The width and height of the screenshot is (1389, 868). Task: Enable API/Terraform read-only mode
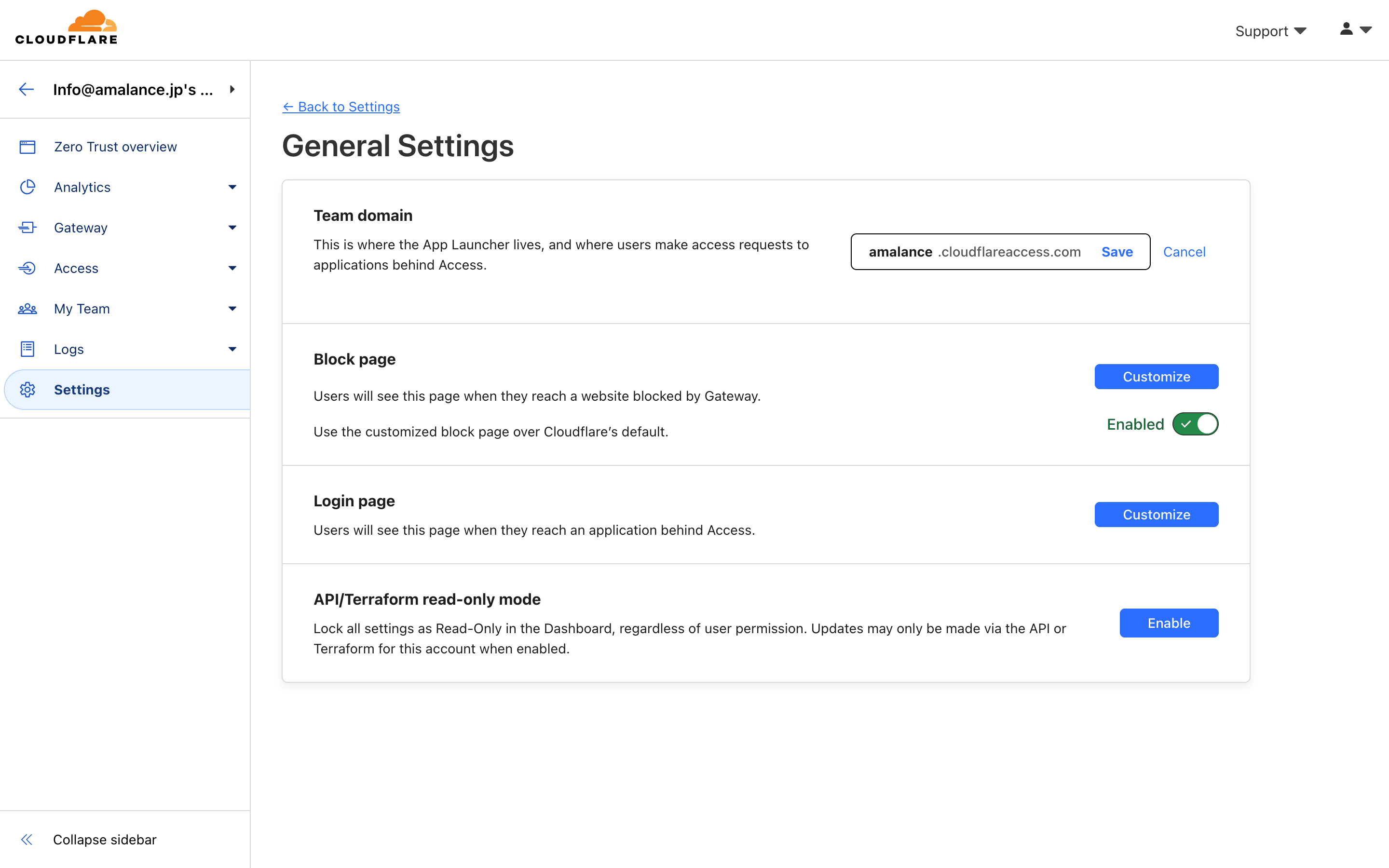1169,623
